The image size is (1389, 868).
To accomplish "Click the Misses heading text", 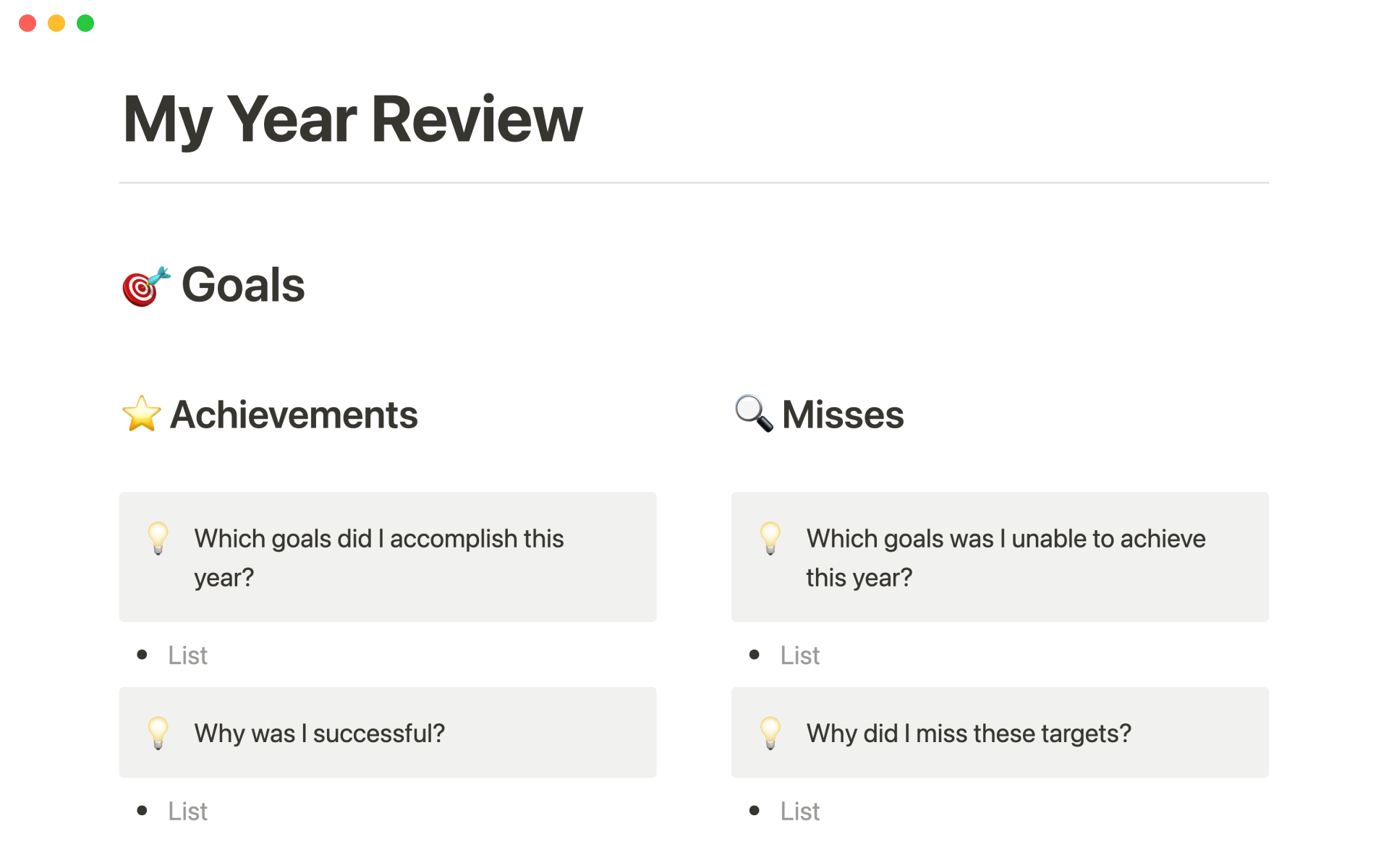I will (x=843, y=415).
